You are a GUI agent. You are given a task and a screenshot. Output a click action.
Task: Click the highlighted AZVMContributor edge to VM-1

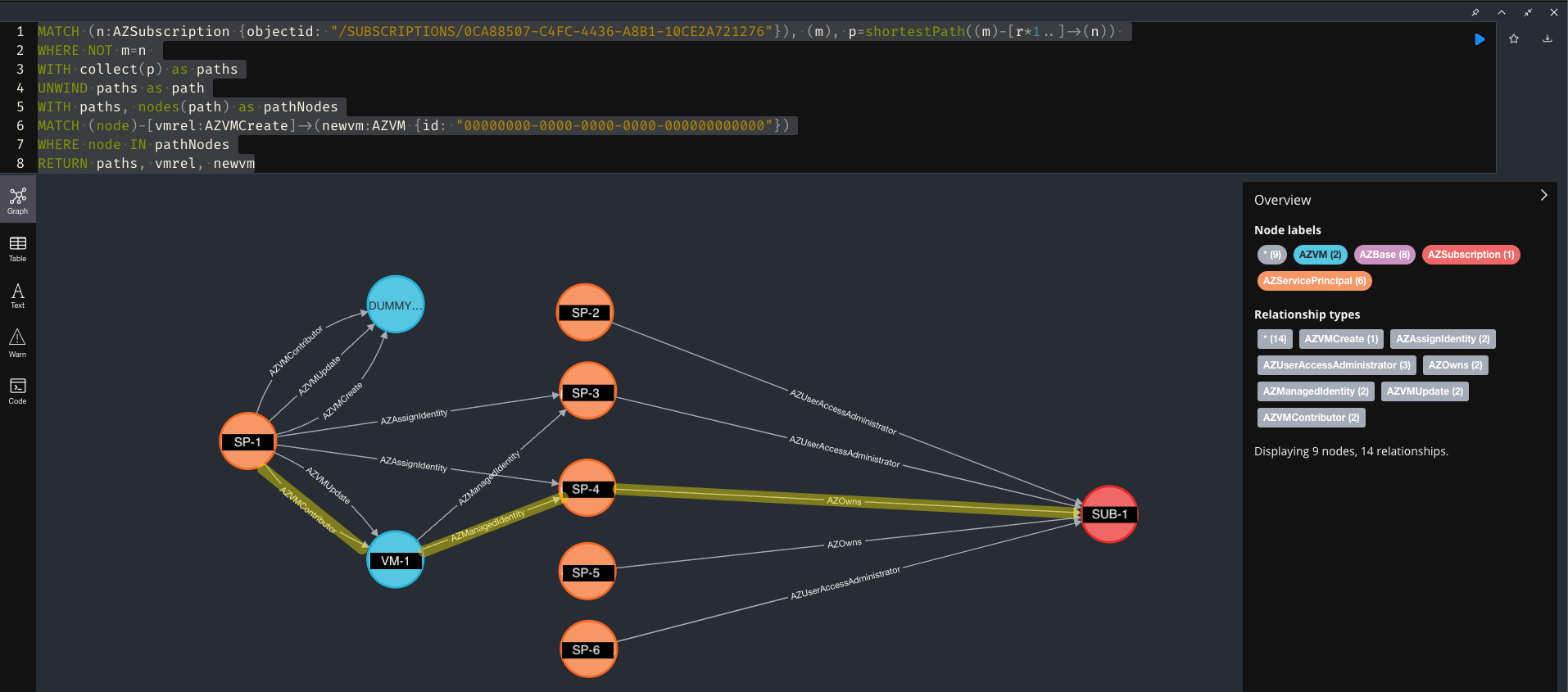point(308,510)
